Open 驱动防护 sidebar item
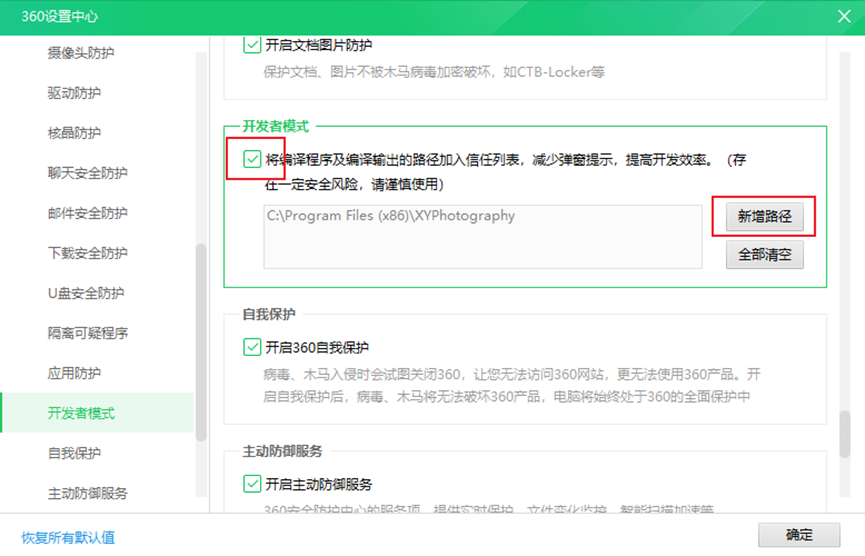This screenshot has height=556, width=865. pos(74,93)
